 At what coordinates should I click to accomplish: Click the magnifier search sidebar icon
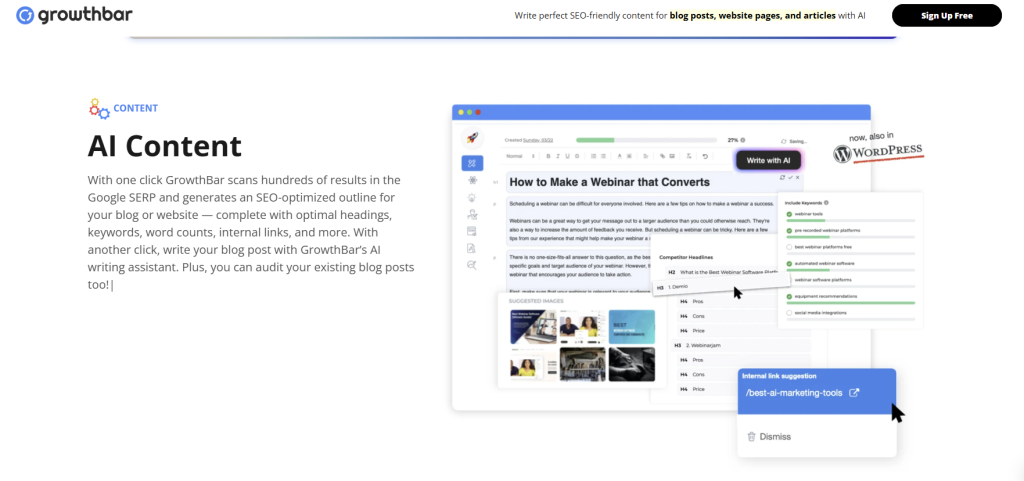click(x=472, y=265)
